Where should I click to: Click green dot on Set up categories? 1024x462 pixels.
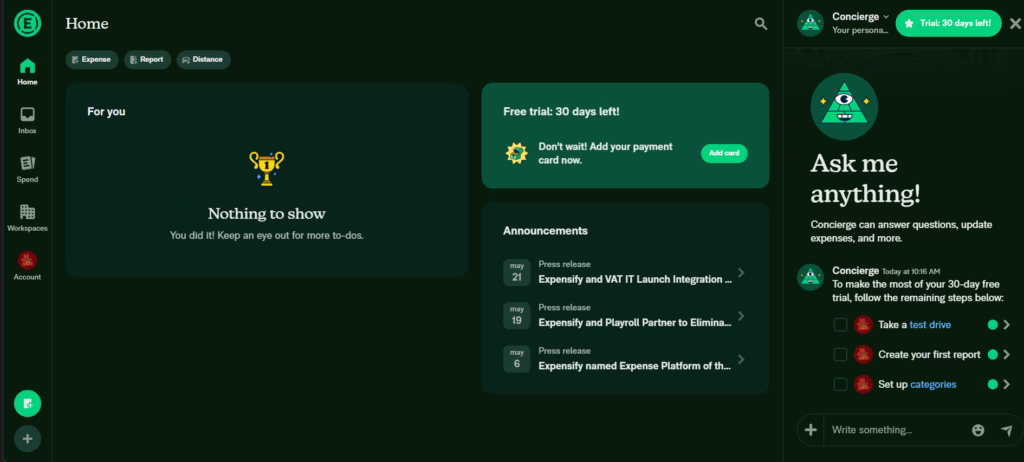coord(993,384)
